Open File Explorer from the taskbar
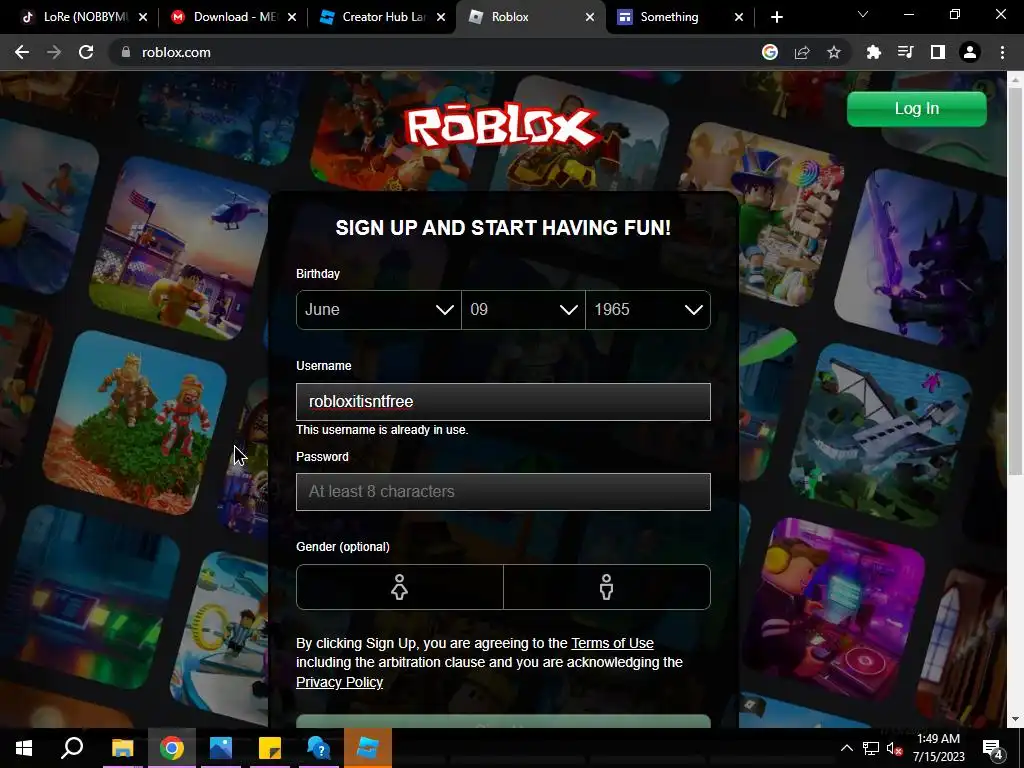The image size is (1024, 768). [122, 748]
